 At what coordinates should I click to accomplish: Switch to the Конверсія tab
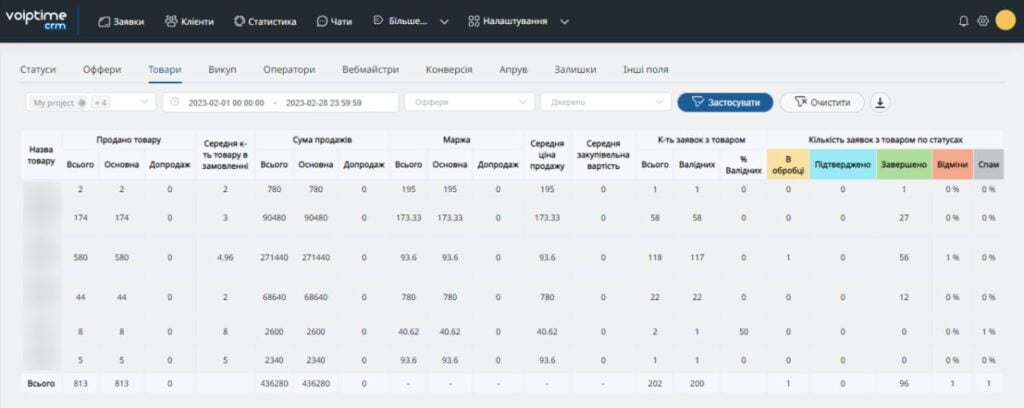click(449, 70)
